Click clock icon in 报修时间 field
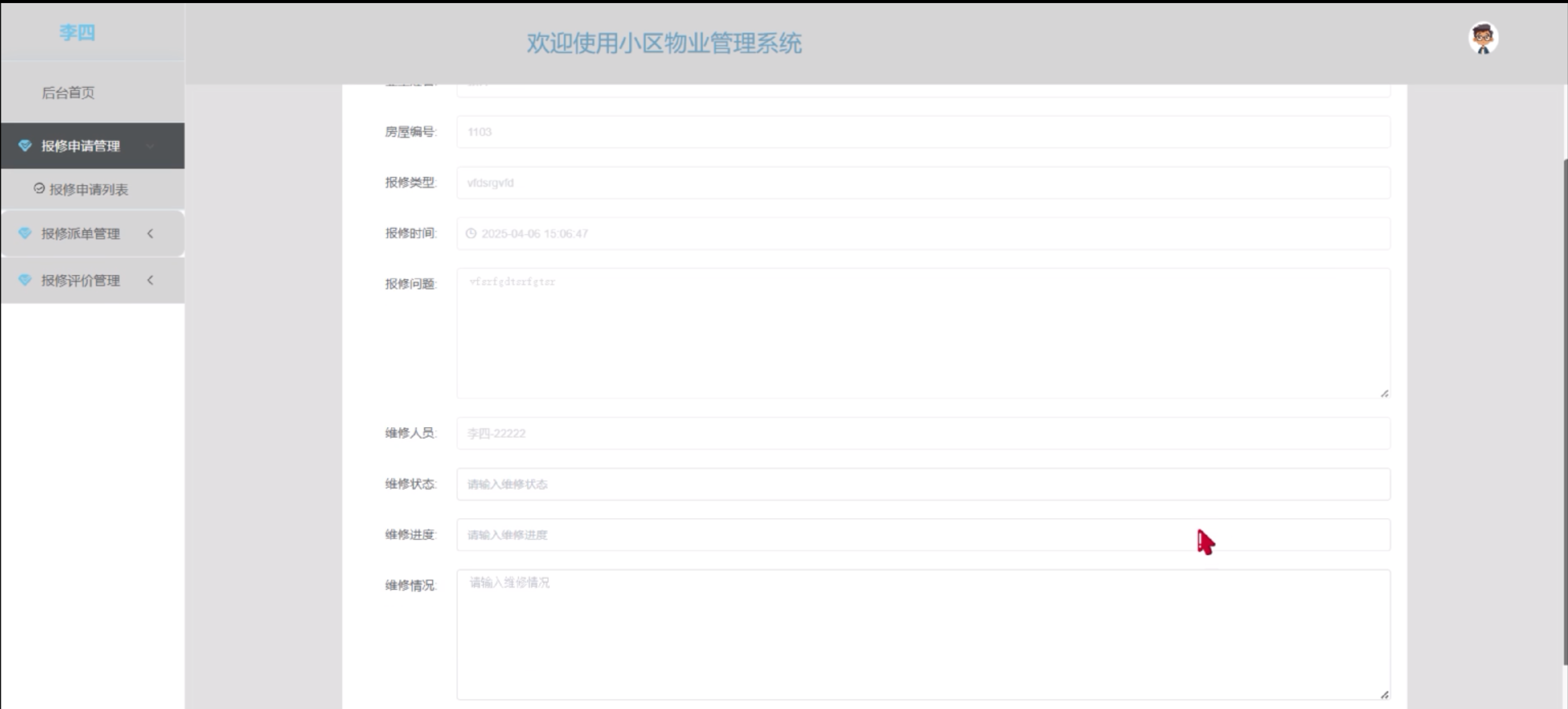 click(x=470, y=234)
